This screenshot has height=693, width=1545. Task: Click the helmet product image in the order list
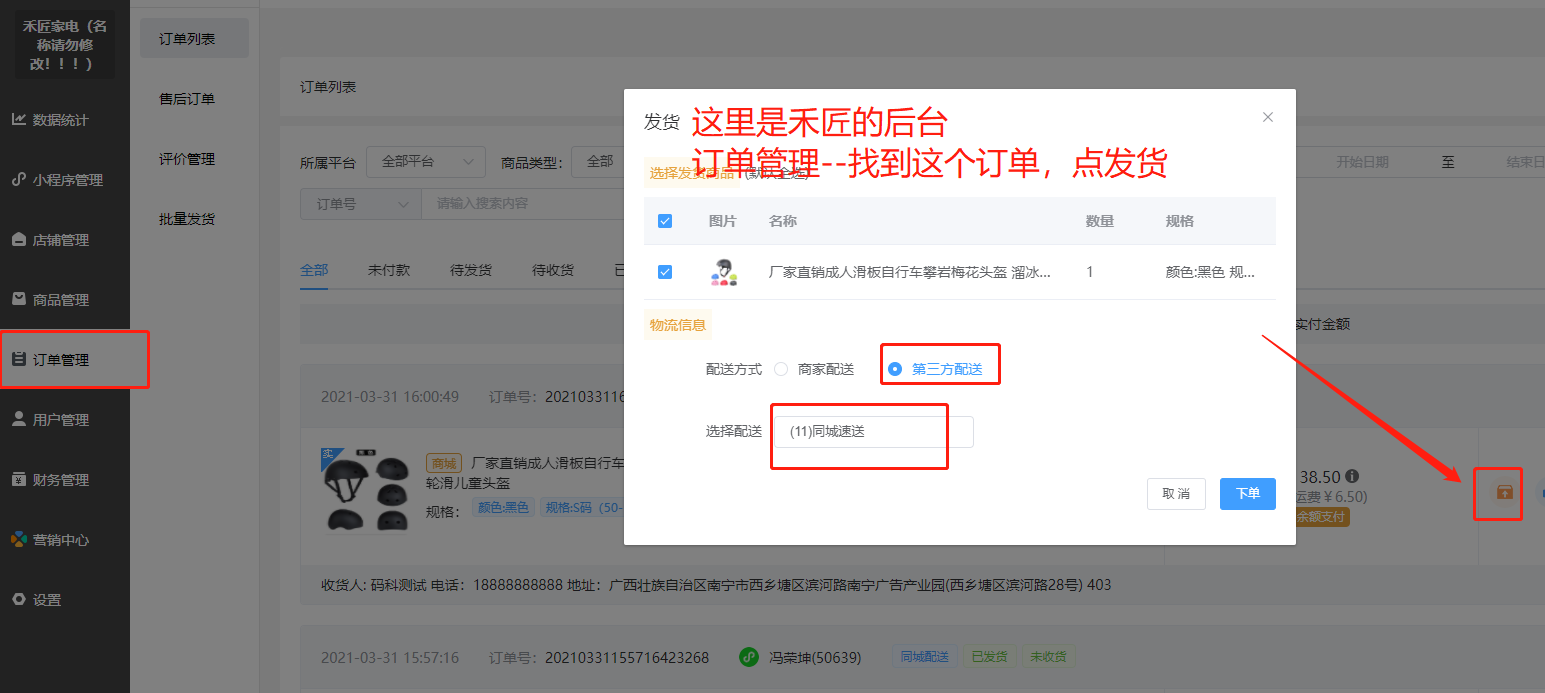tap(365, 490)
